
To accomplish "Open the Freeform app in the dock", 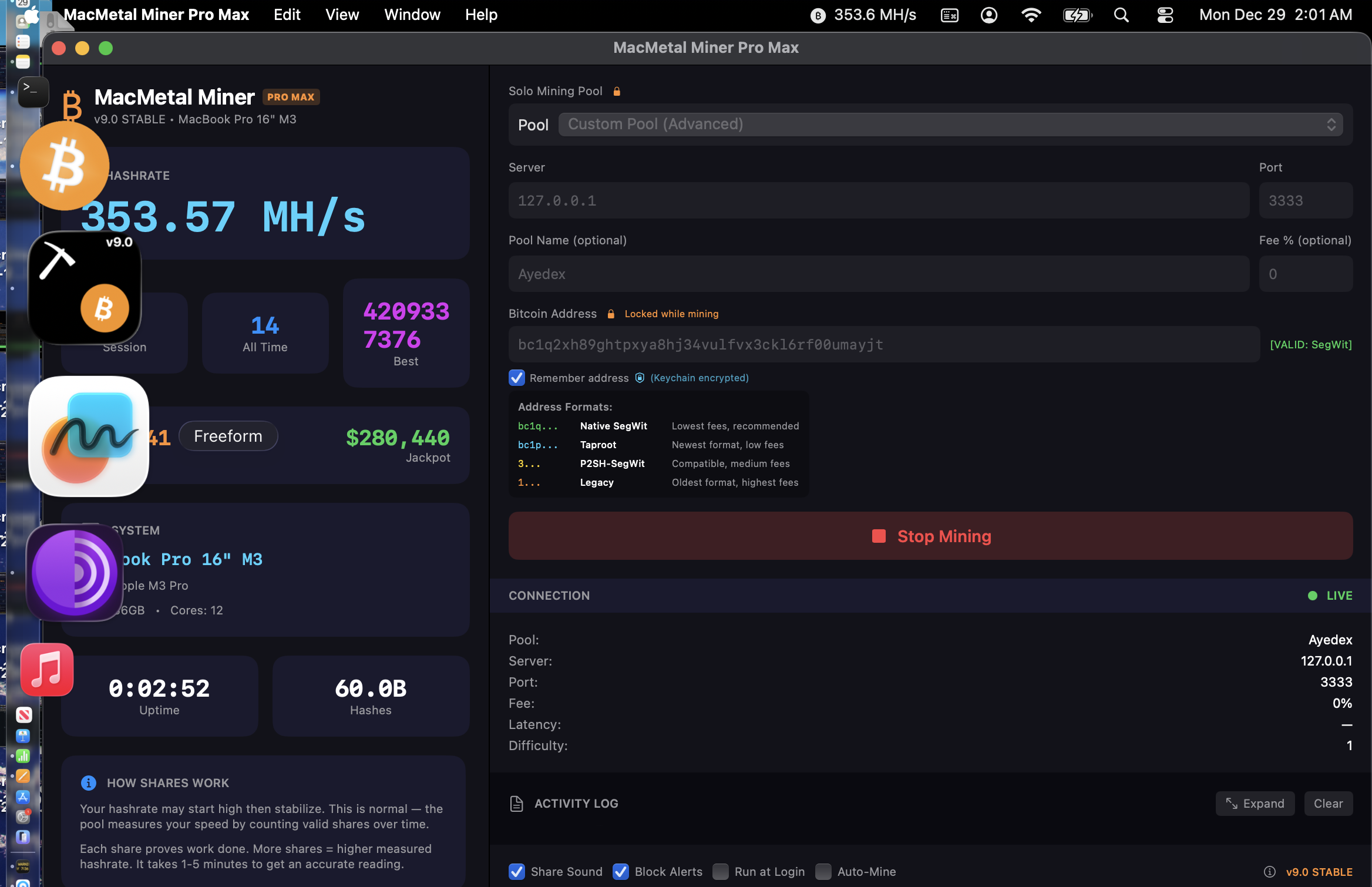I will [88, 436].
